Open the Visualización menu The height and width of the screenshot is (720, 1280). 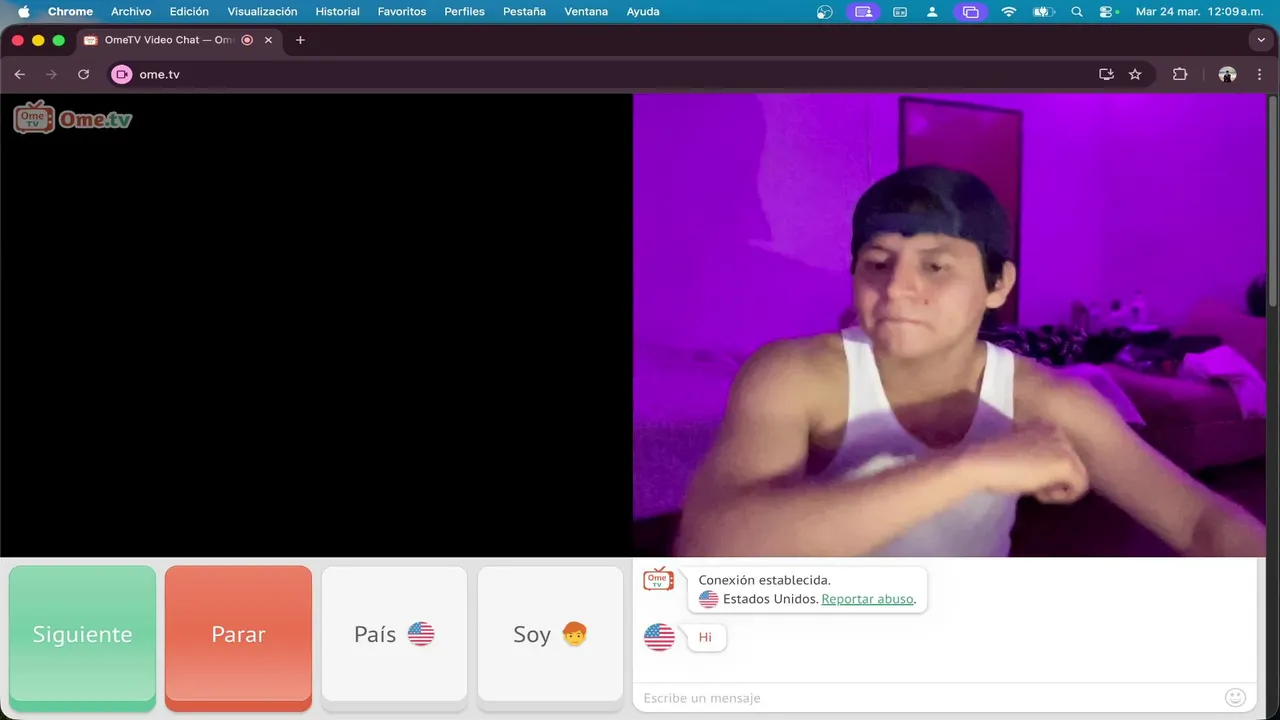click(262, 12)
